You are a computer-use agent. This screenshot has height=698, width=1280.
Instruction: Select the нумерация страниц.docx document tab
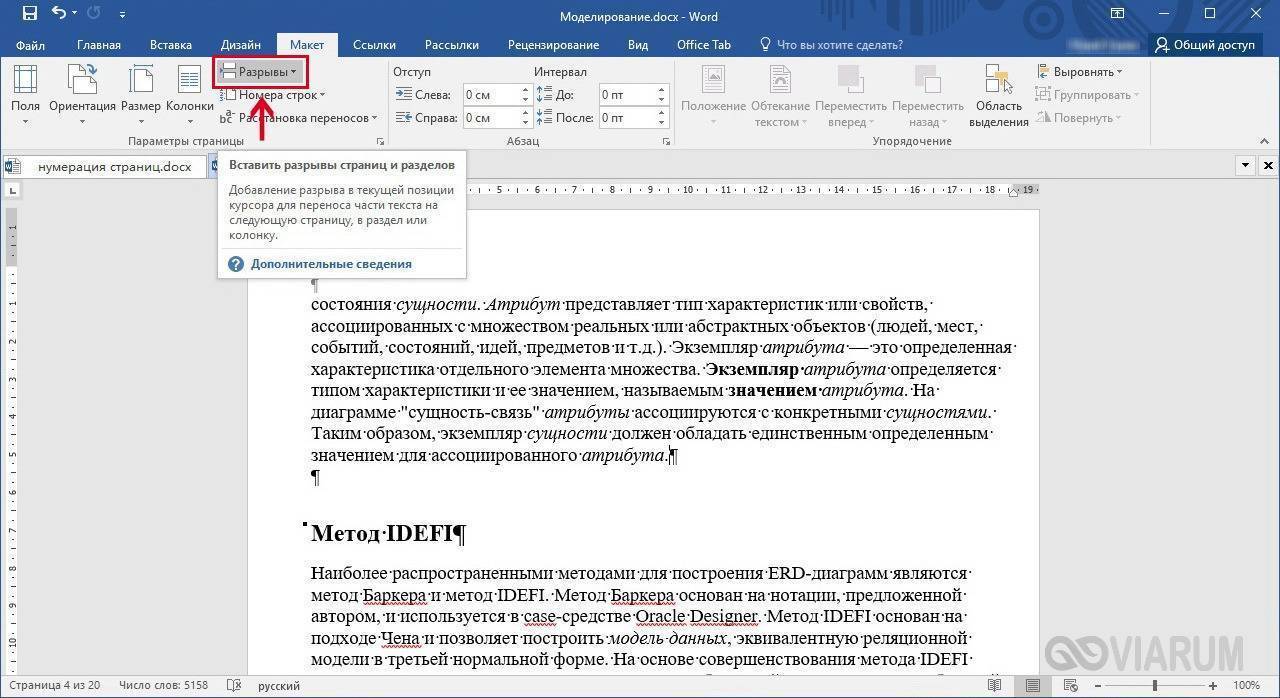click(113, 167)
